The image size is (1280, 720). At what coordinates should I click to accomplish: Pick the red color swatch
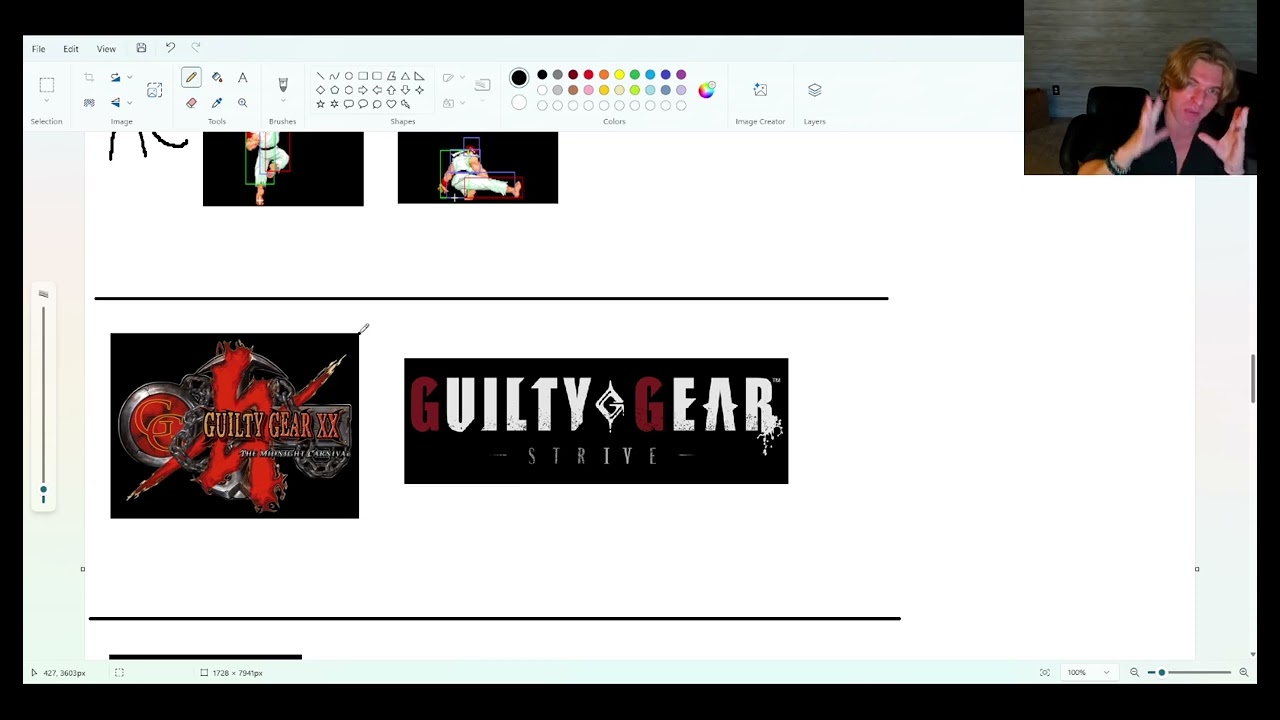(x=588, y=75)
